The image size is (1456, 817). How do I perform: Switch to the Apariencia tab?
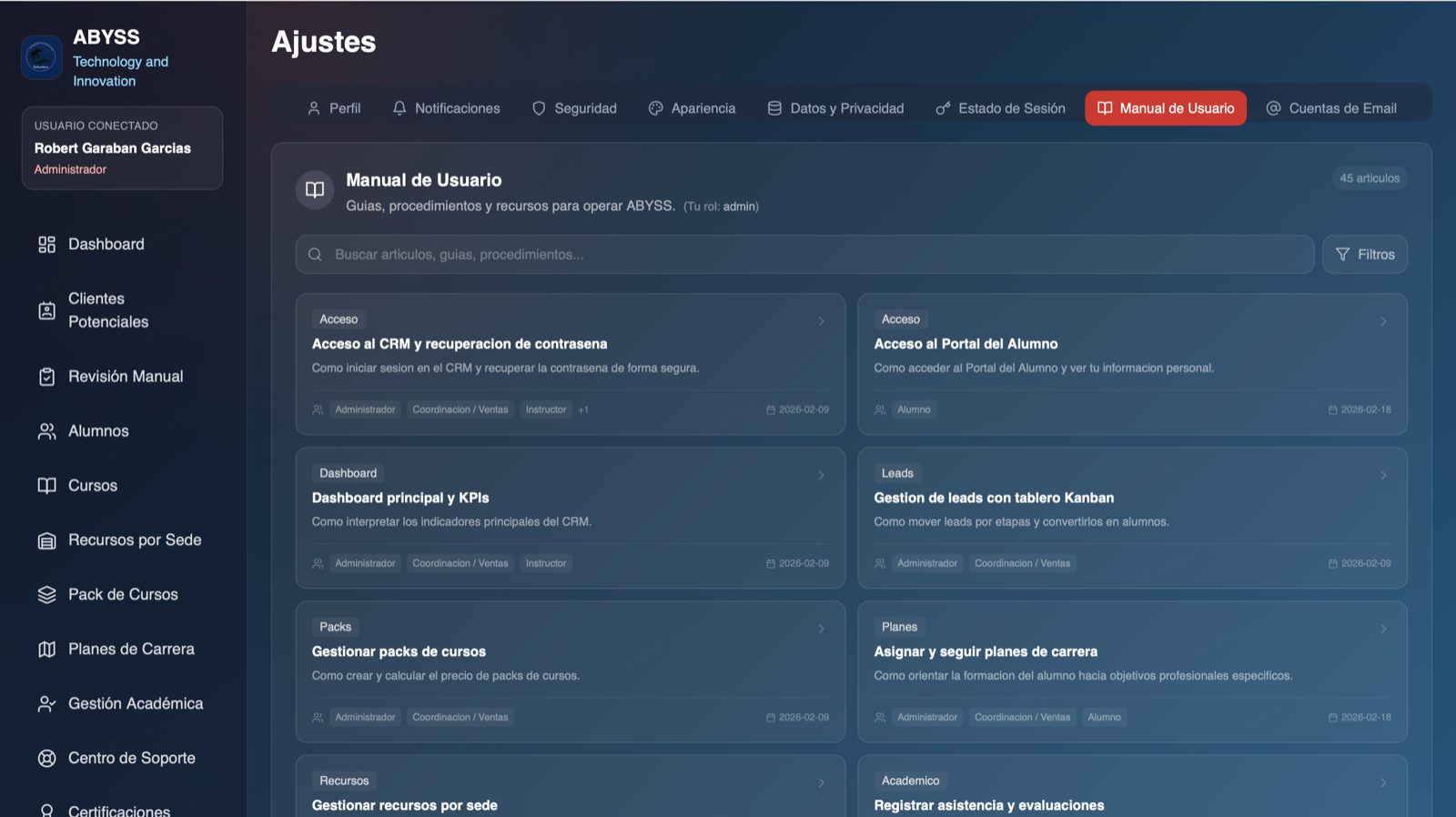pos(692,108)
